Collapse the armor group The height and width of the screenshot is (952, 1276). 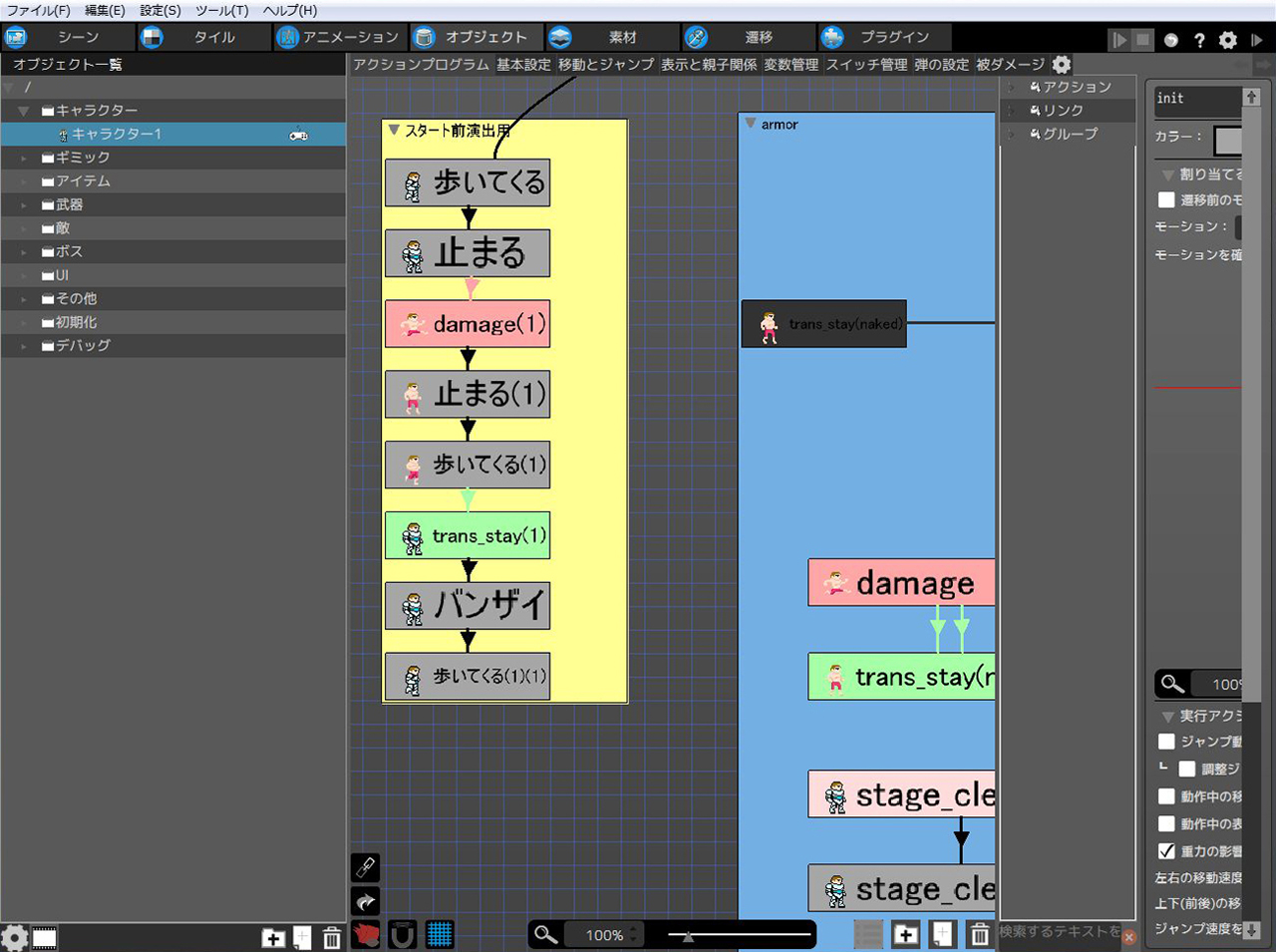click(x=751, y=124)
